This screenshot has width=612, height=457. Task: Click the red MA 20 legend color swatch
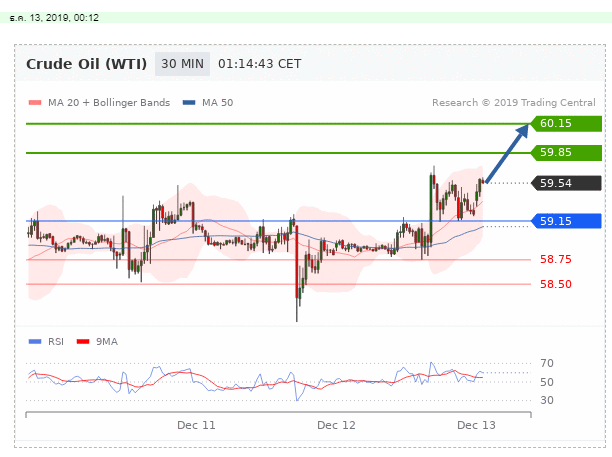click(x=34, y=102)
